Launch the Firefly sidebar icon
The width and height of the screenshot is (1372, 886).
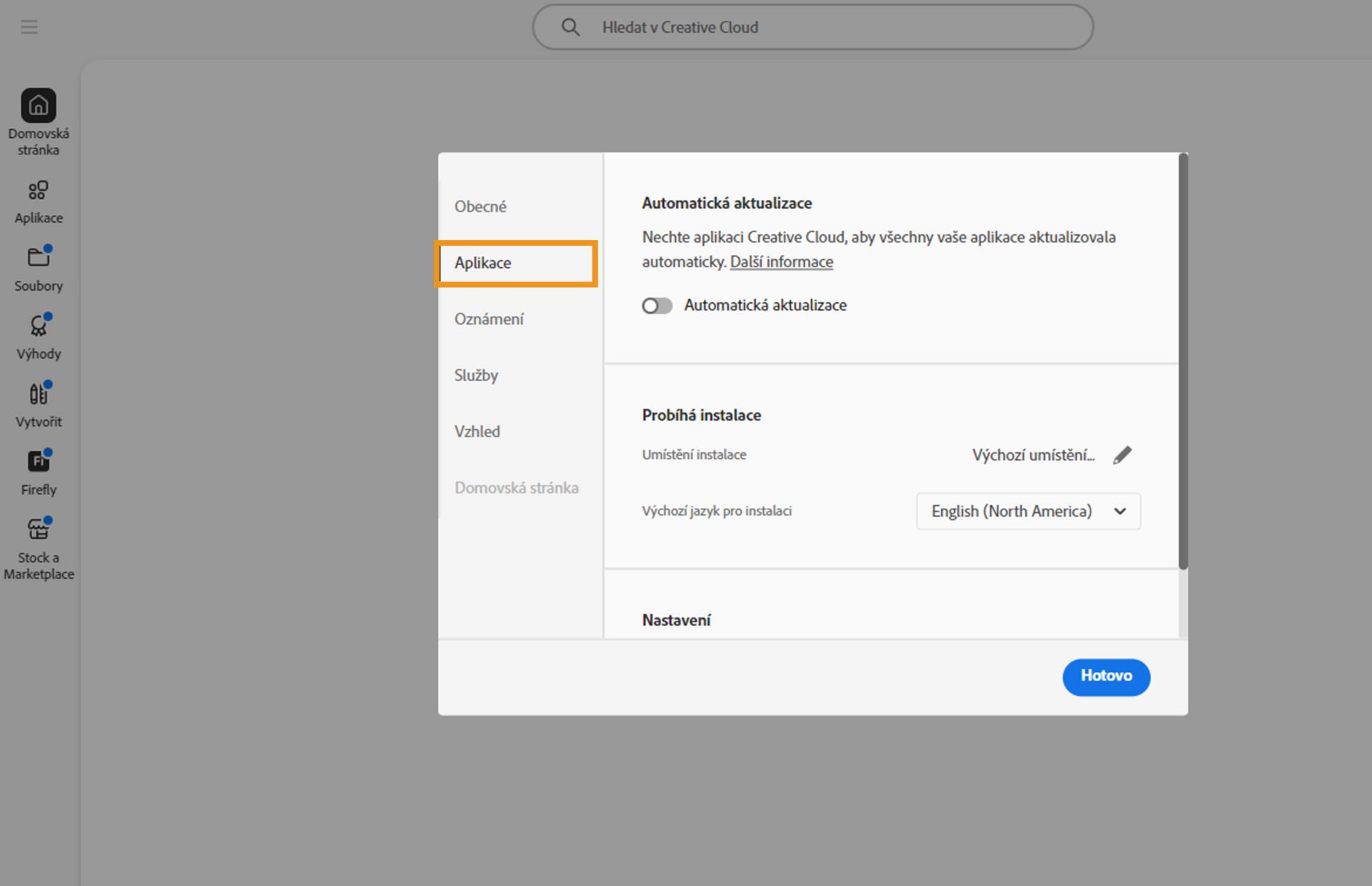coord(39,462)
